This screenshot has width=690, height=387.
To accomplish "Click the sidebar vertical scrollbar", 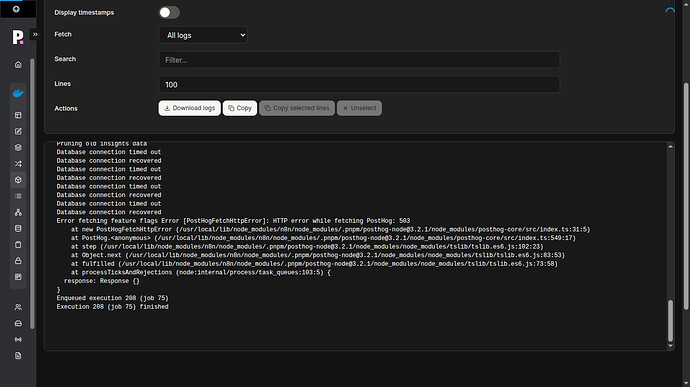I will (x=32, y=194).
